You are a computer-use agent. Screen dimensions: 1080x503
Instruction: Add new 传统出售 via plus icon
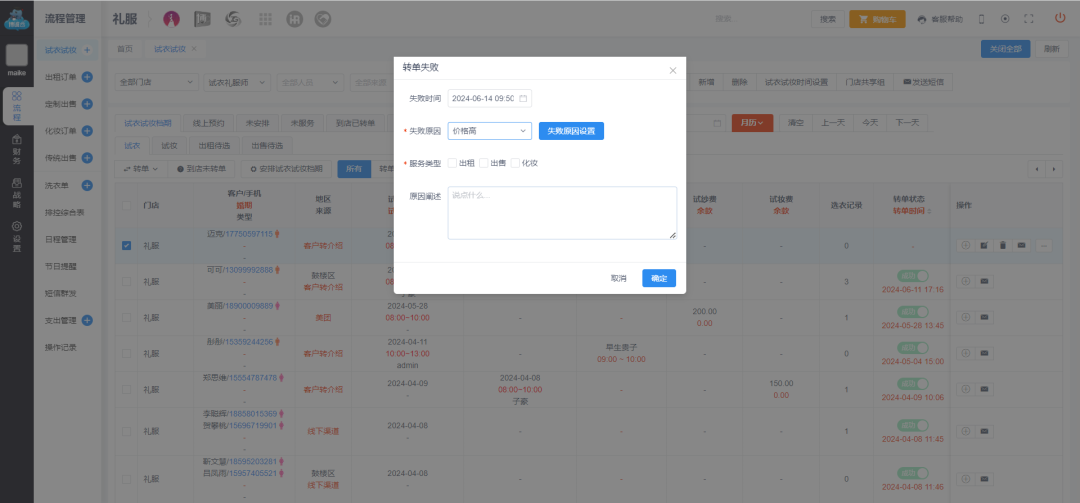coord(87,158)
